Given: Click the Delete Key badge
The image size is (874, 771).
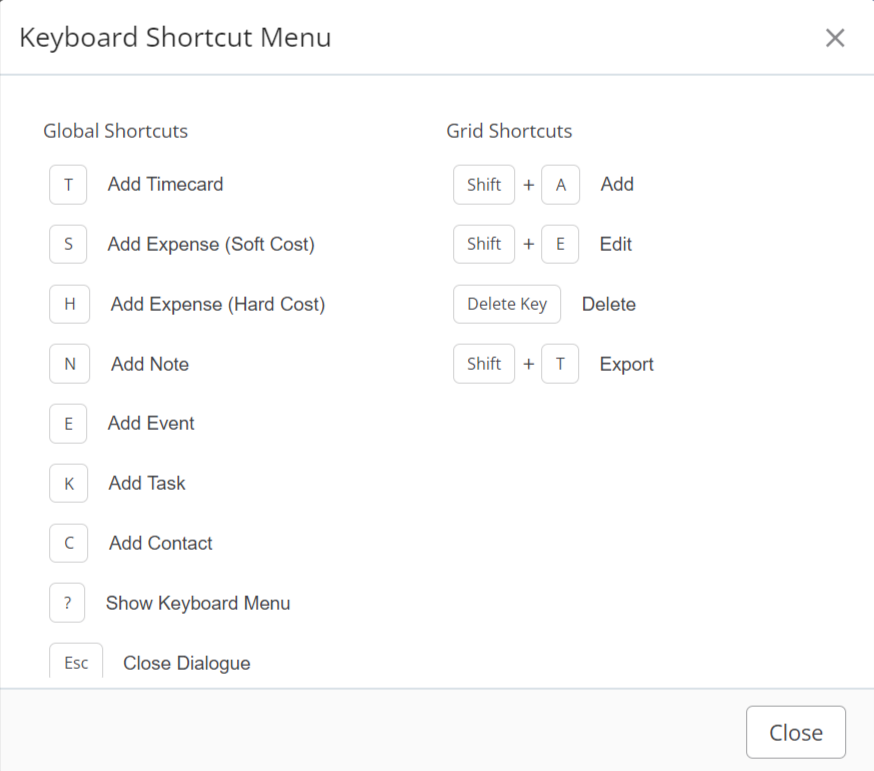Looking at the screenshot, I should tap(507, 304).
